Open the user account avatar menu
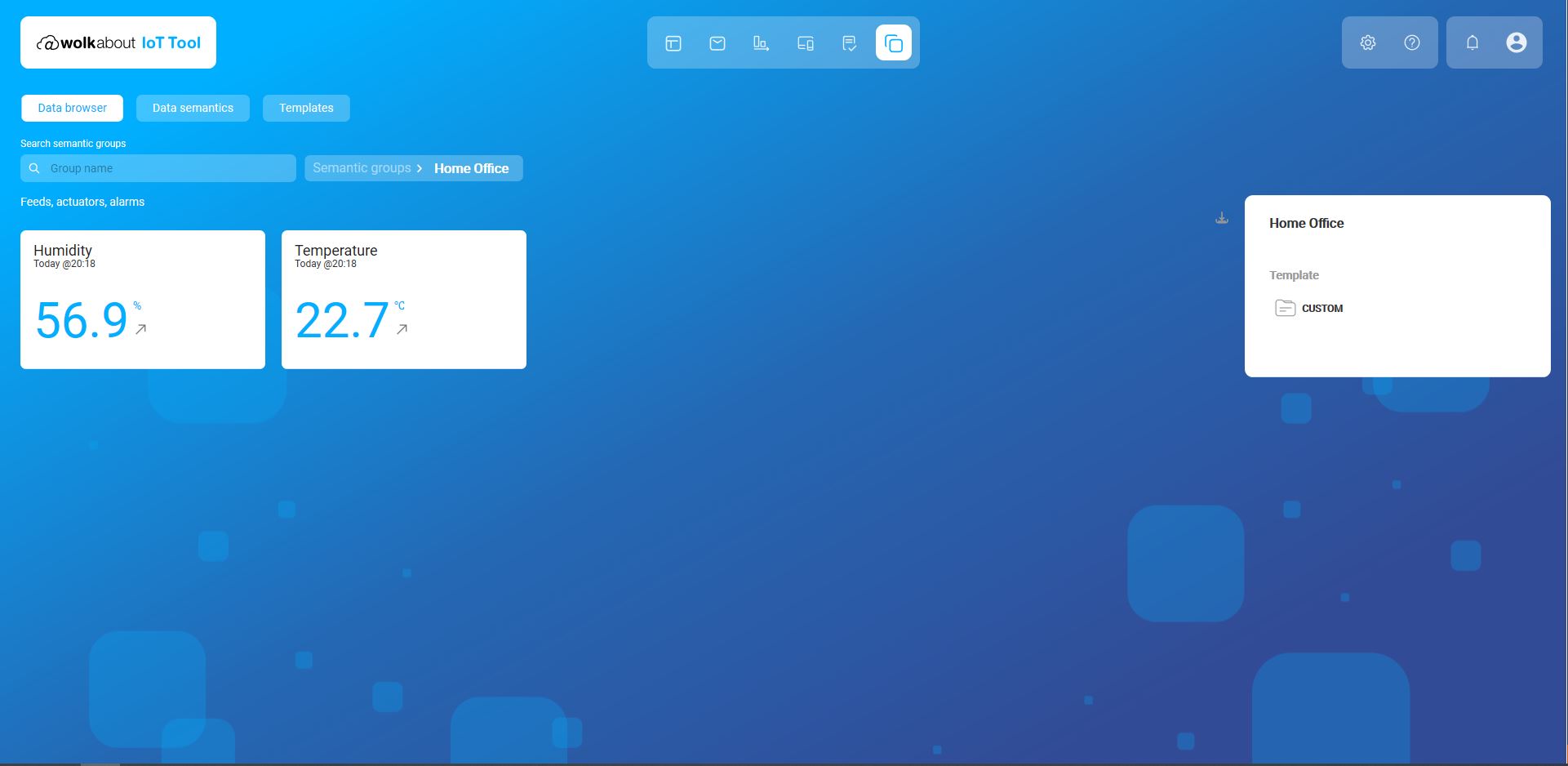The height and width of the screenshot is (766, 1568). click(x=1517, y=42)
